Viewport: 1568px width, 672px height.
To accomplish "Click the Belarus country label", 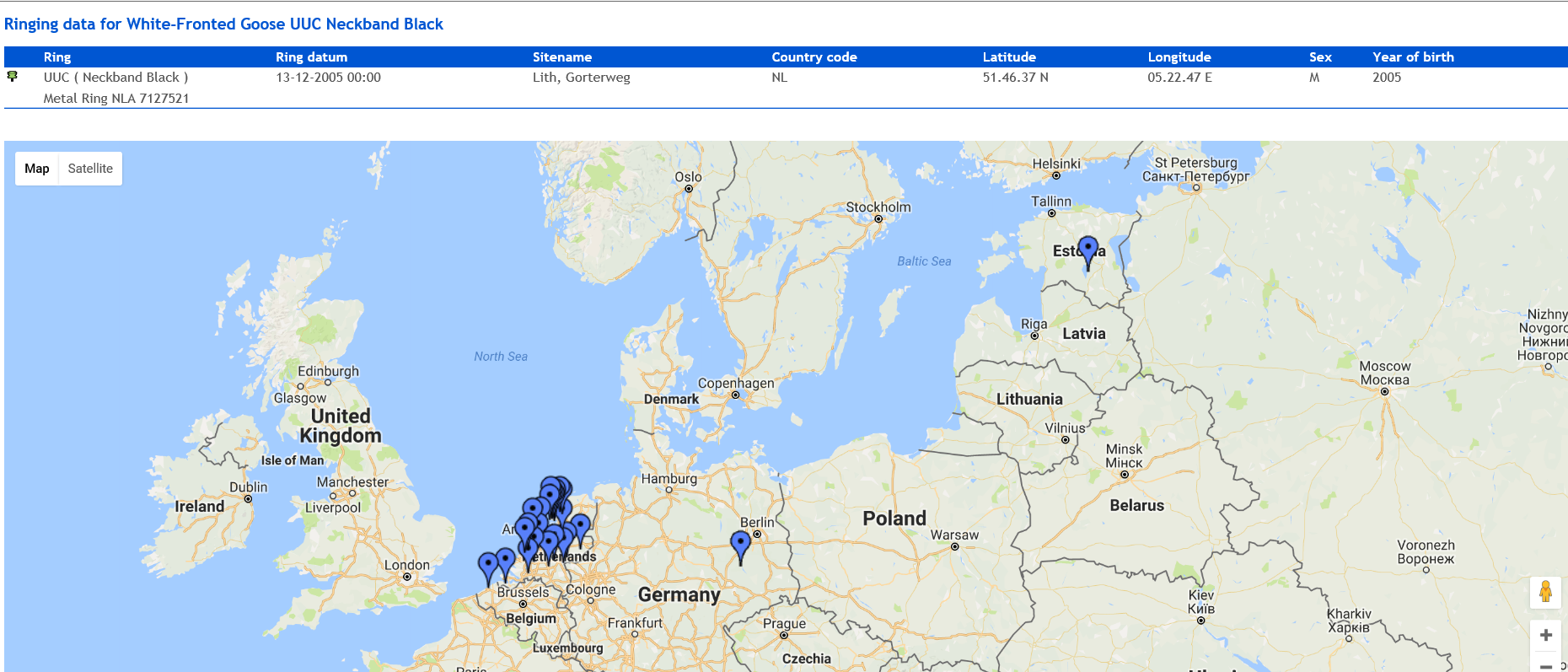I will (1136, 506).
